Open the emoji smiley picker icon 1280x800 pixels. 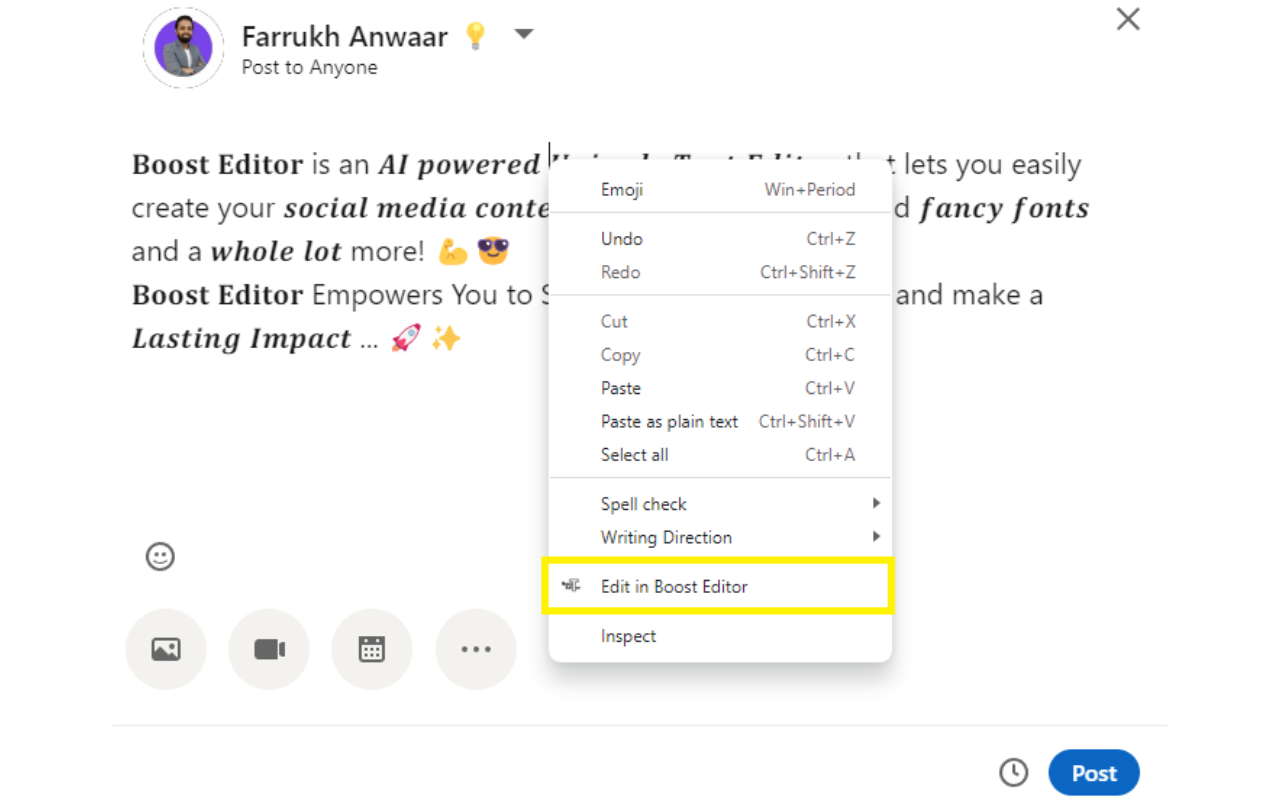tap(161, 557)
